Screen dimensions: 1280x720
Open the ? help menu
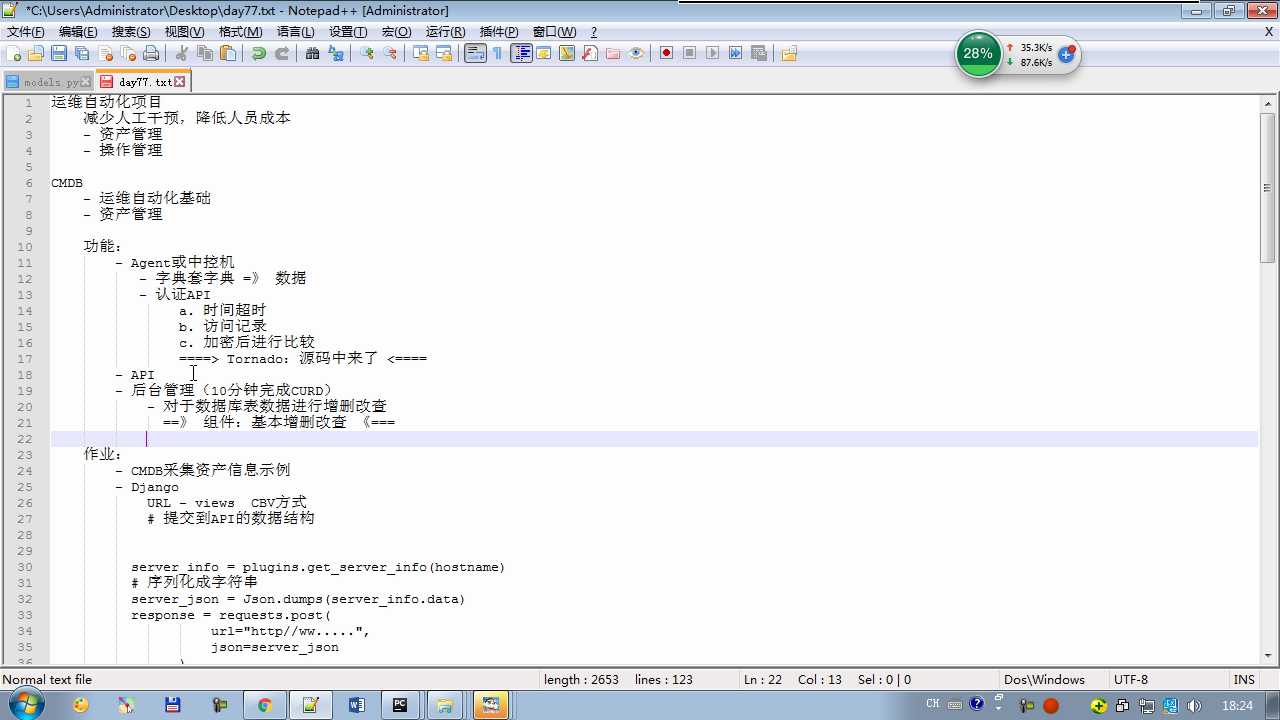[x=593, y=32]
